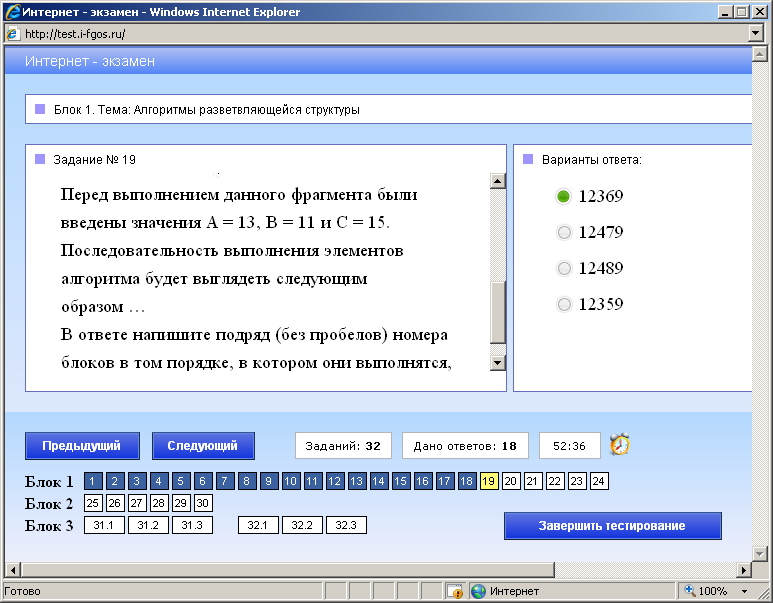Click the Заданий: 32 counter
Image resolution: width=773 pixels, height=603 pixels.
point(343,446)
